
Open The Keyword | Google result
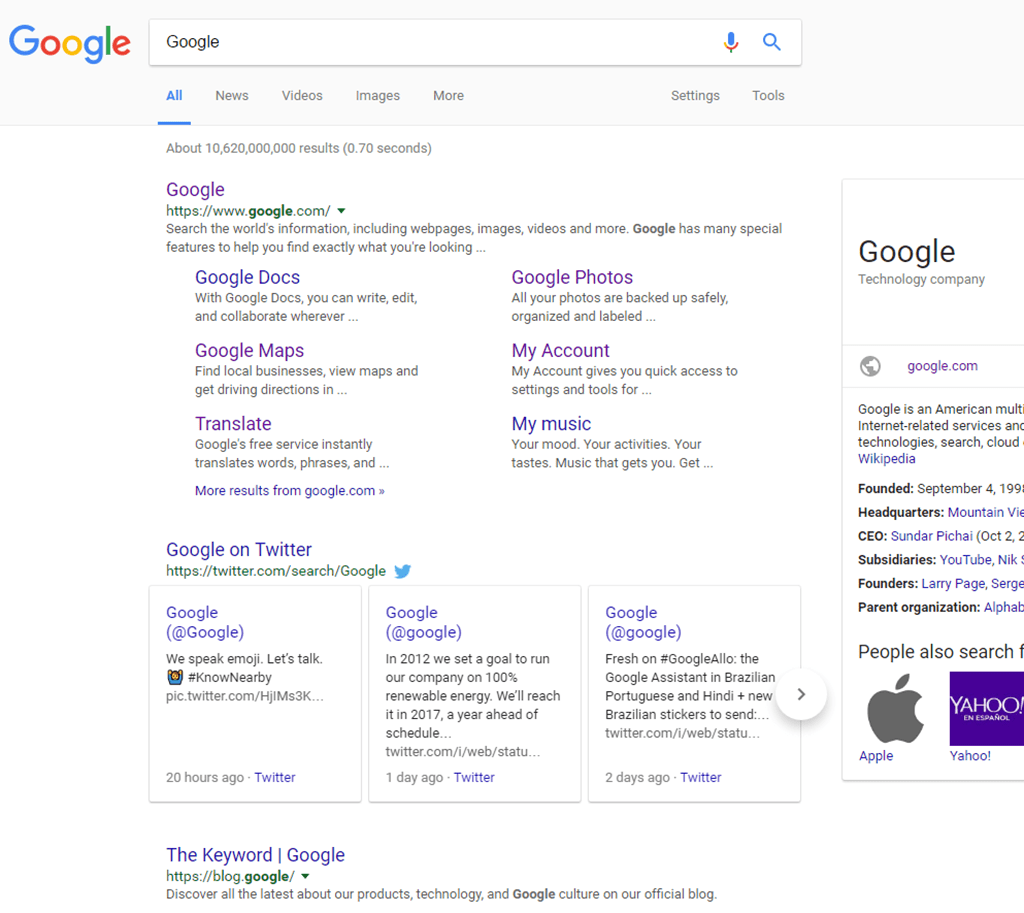click(x=255, y=855)
